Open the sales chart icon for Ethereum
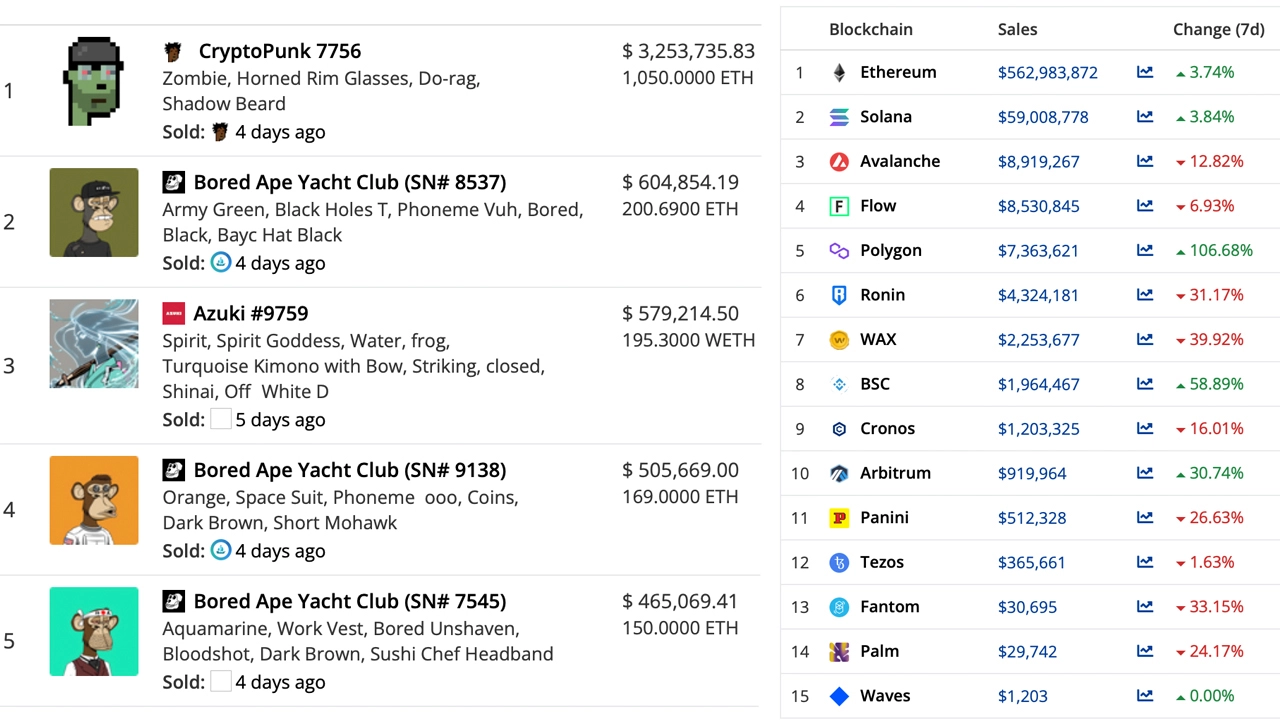1280x720 pixels. [1144, 73]
